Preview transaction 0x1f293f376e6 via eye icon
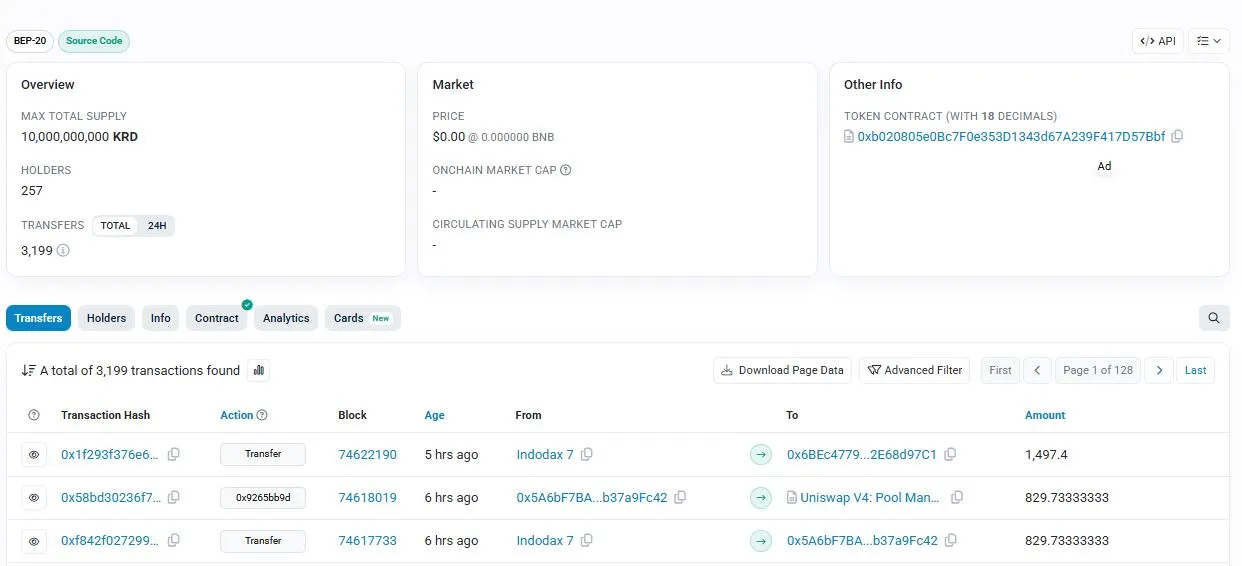This screenshot has width=1242, height=566. [34, 455]
